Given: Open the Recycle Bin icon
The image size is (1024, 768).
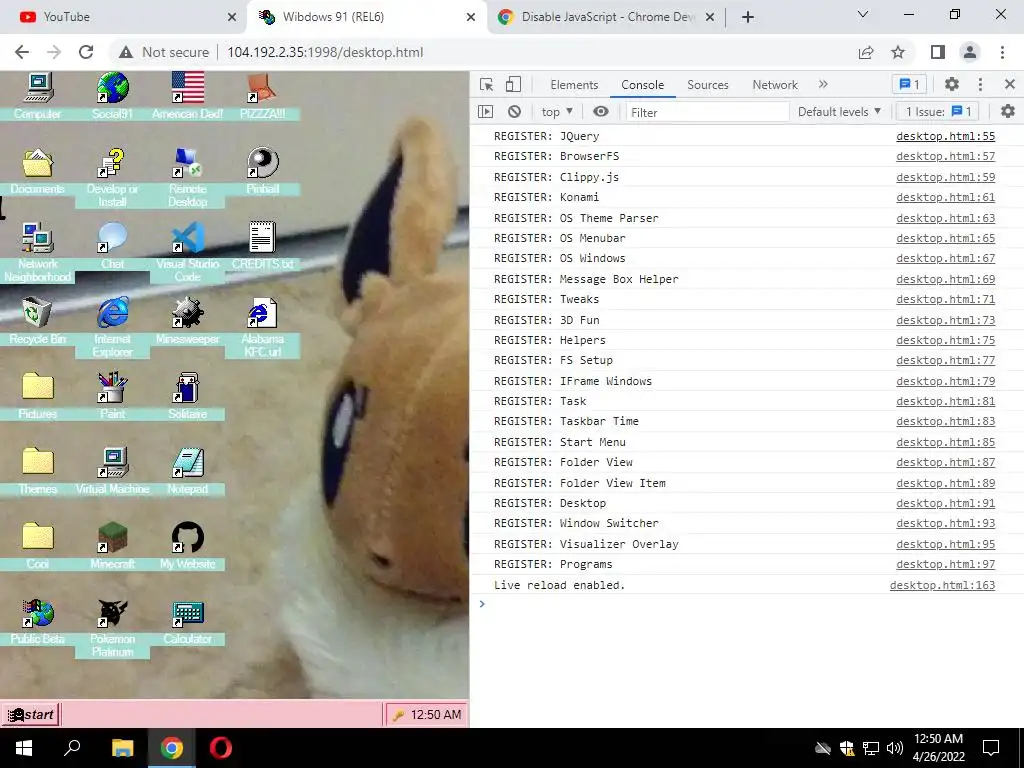Looking at the screenshot, I should [38, 313].
